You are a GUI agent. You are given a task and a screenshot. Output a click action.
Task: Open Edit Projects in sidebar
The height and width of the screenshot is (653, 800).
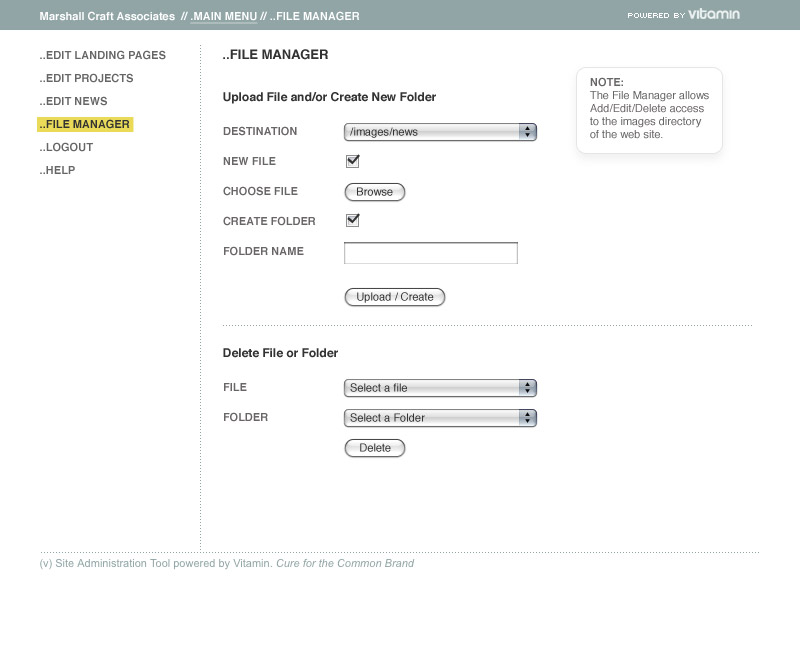[87, 78]
